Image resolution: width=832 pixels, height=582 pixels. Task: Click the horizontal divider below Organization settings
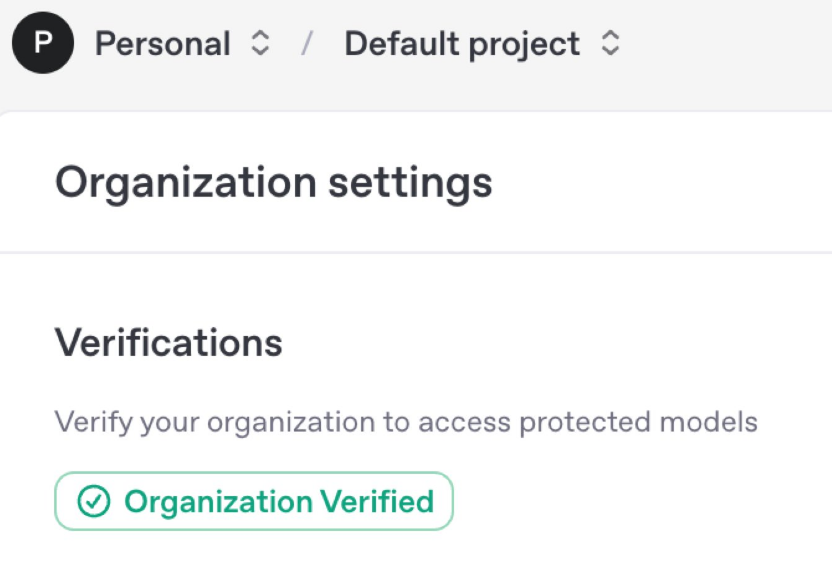click(x=416, y=253)
